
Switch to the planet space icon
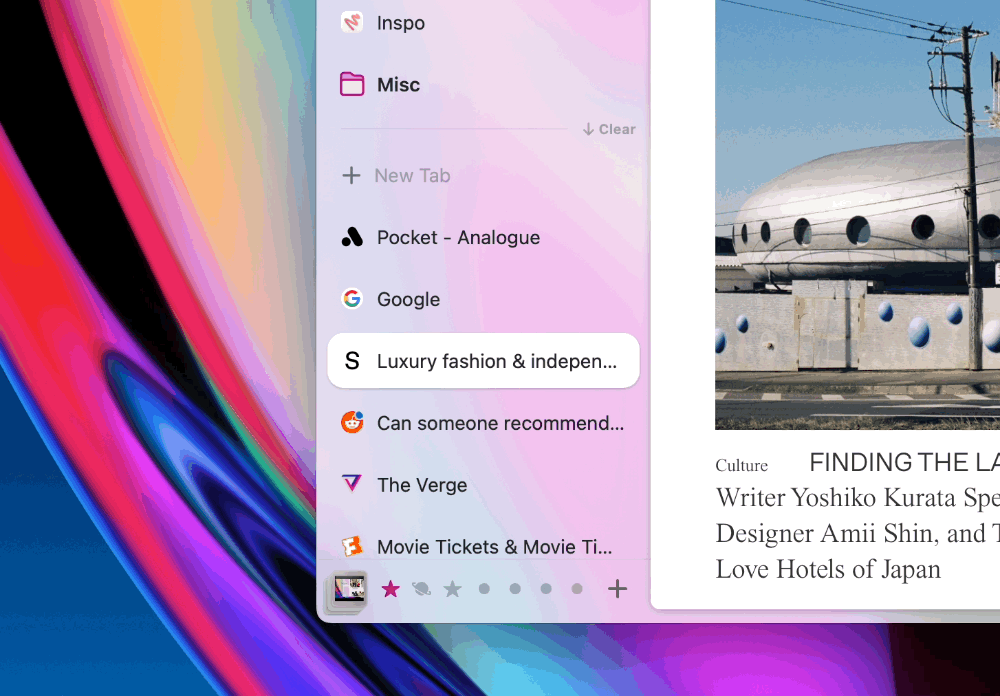[421, 589]
